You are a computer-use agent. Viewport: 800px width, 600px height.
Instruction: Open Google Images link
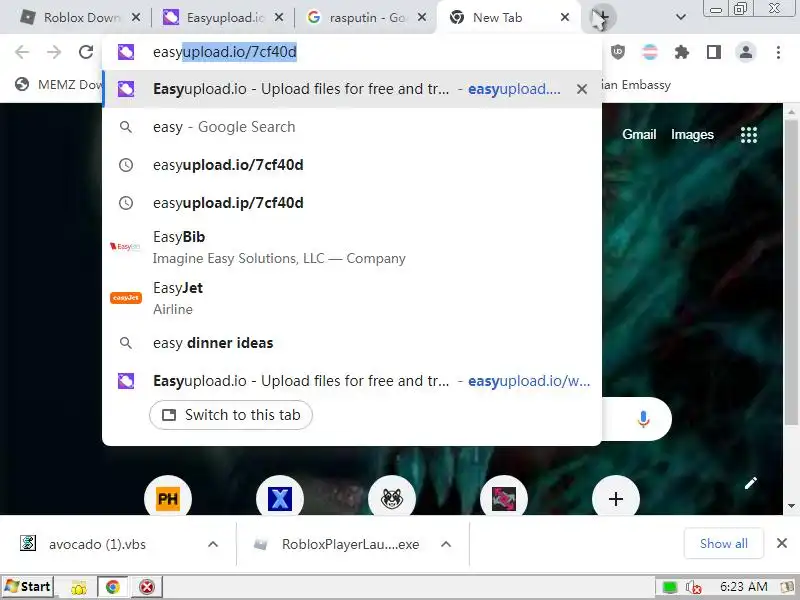tap(692, 135)
